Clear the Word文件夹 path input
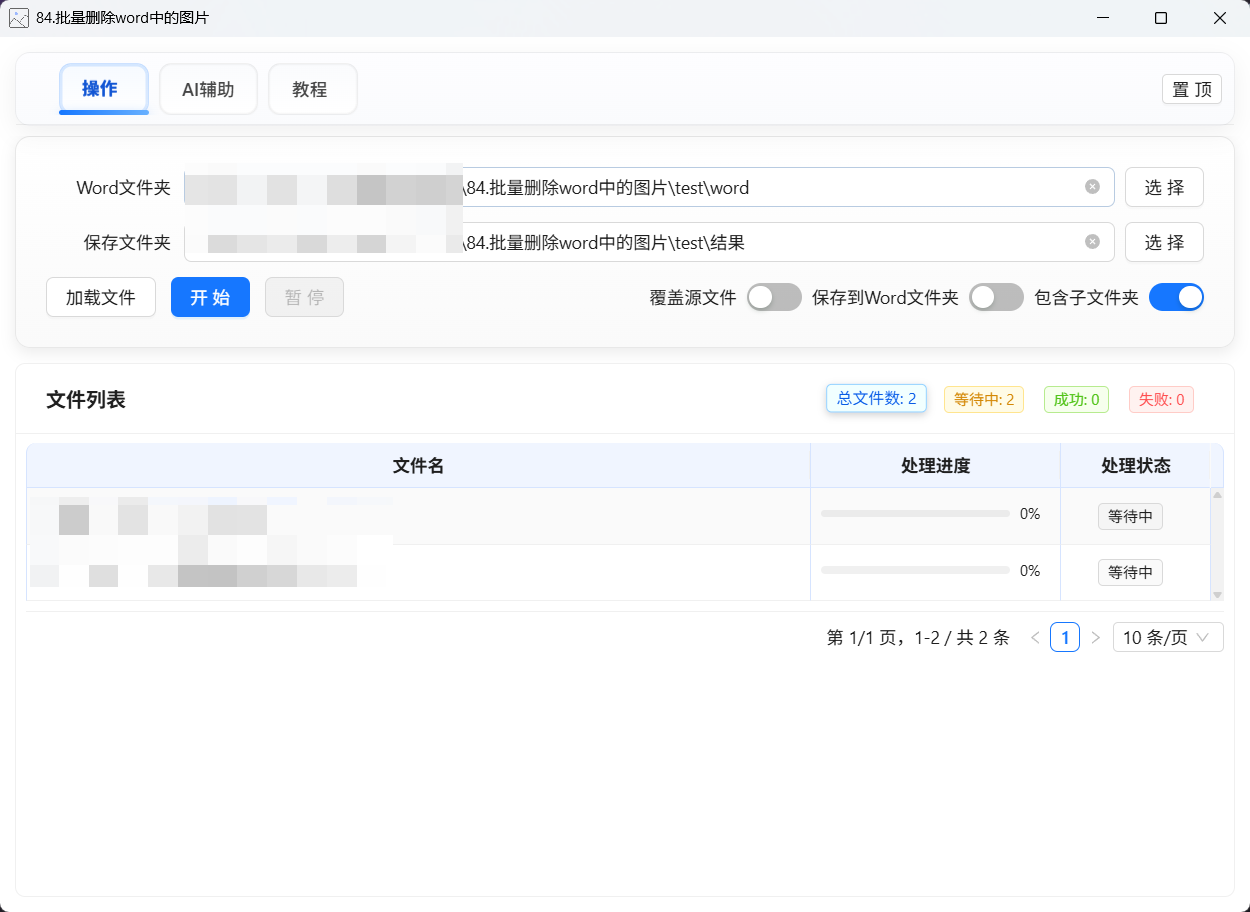 1091,186
